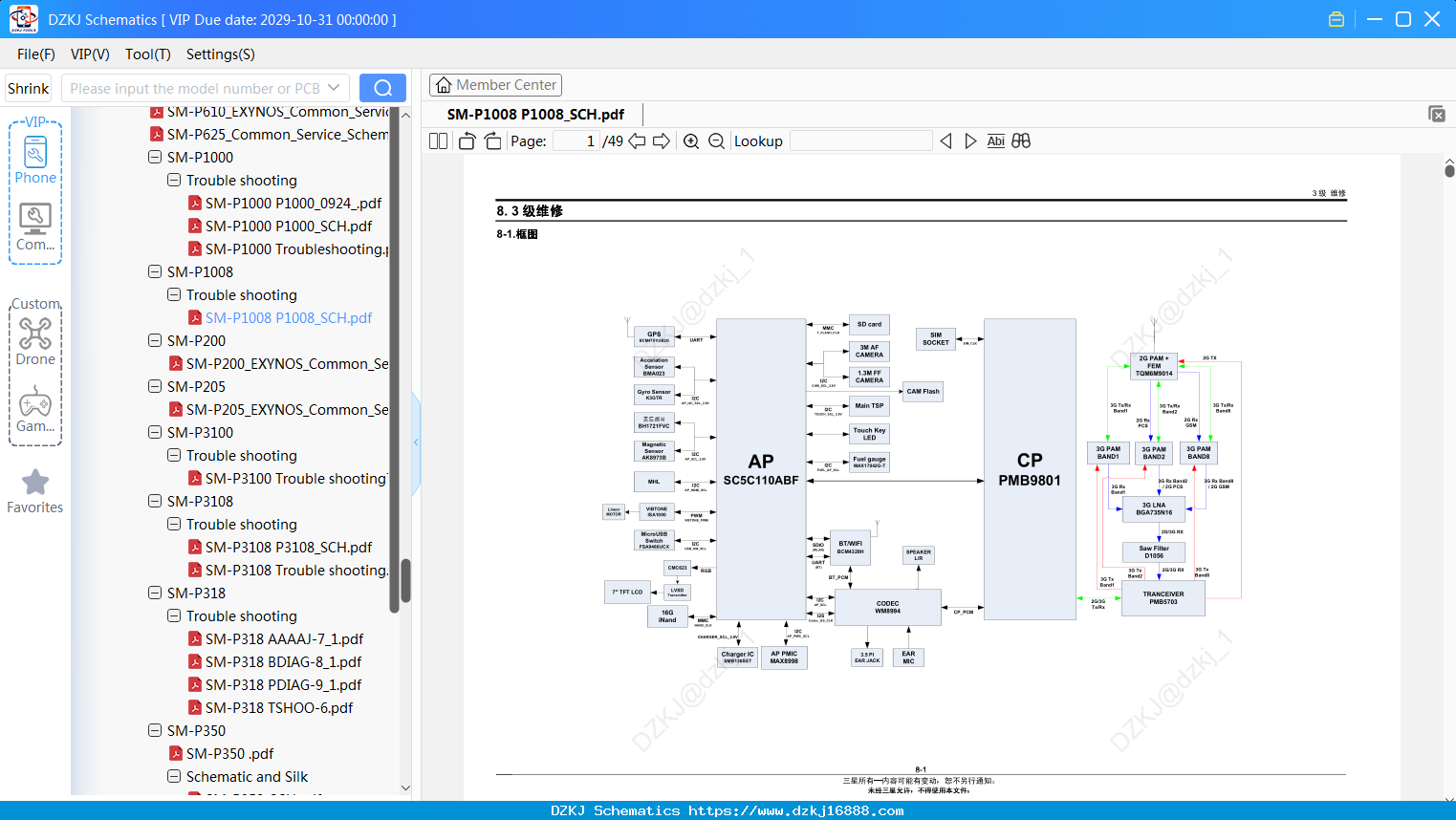Find previous lookup match
This screenshot has height=820, width=1456.
[x=945, y=141]
